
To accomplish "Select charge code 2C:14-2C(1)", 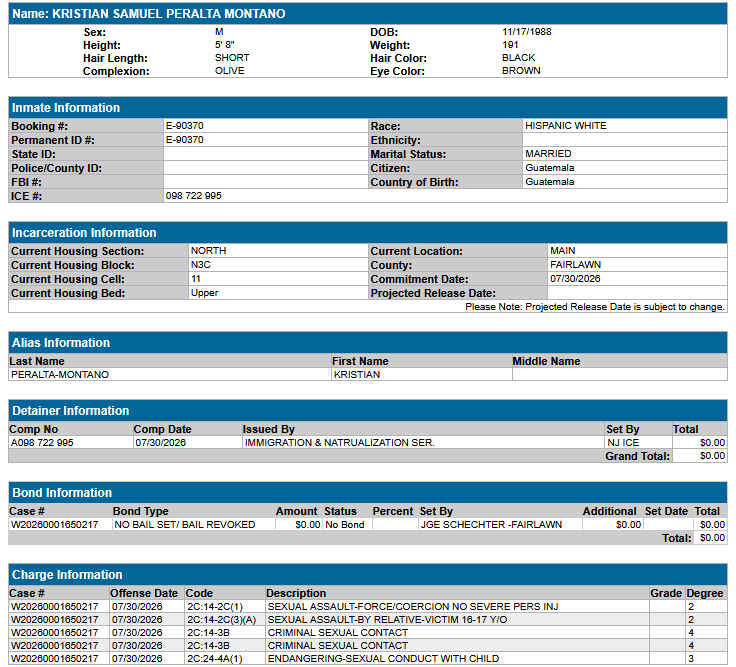I will point(215,607).
